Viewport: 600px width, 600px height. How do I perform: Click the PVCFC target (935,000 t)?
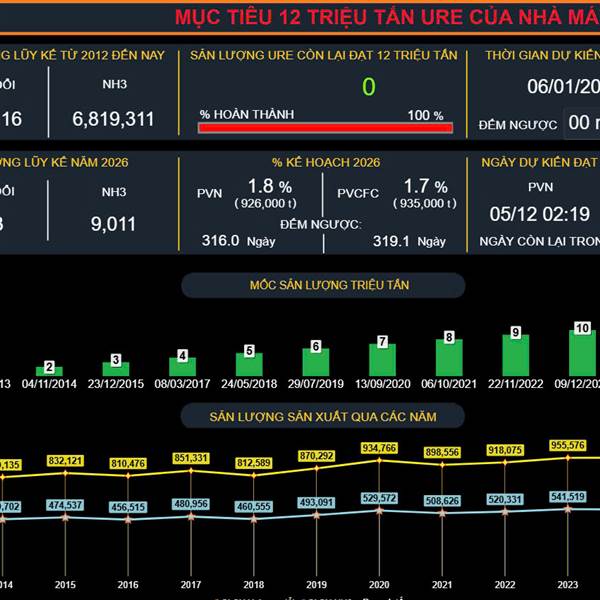coord(425,203)
